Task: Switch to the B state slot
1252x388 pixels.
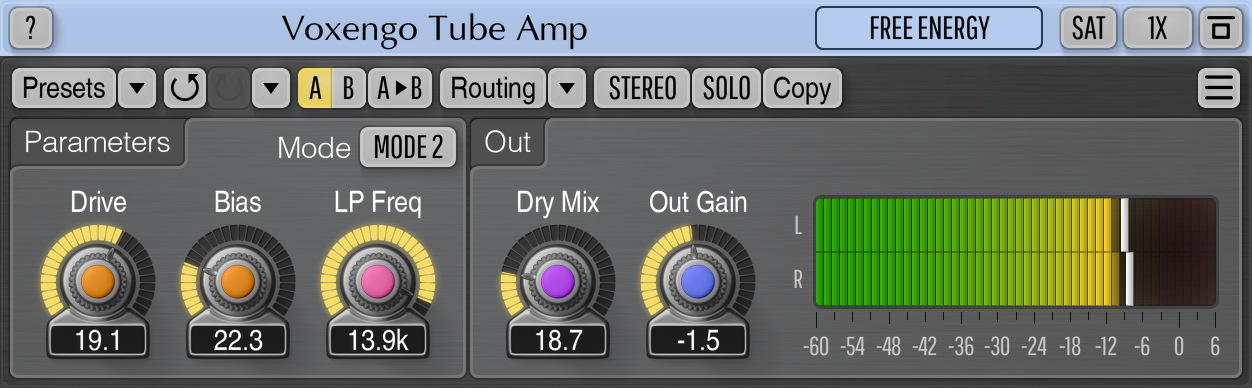Action: click(x=348, y=88)
